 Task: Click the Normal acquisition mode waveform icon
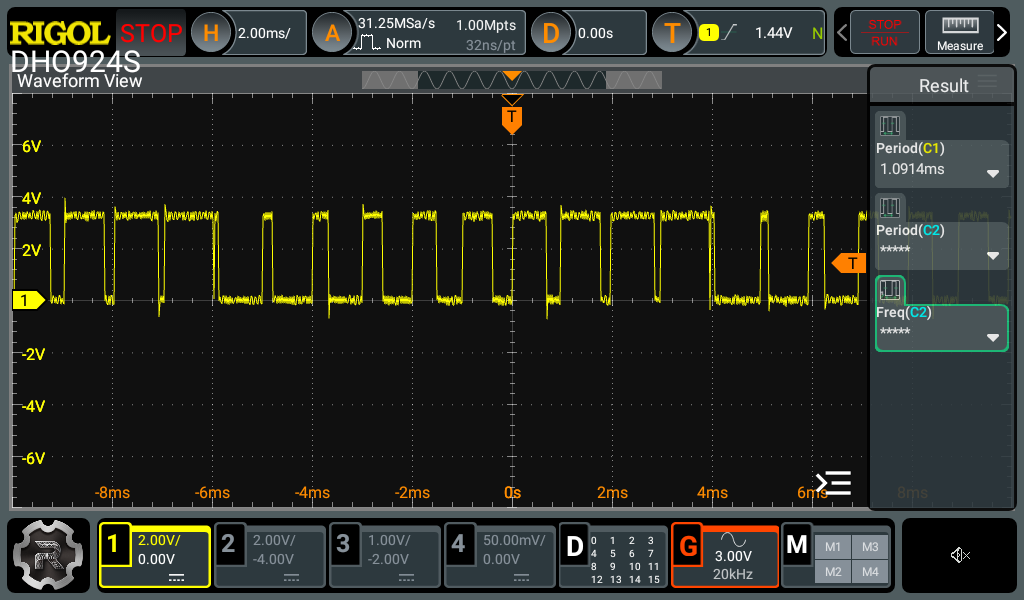point(367,44)
